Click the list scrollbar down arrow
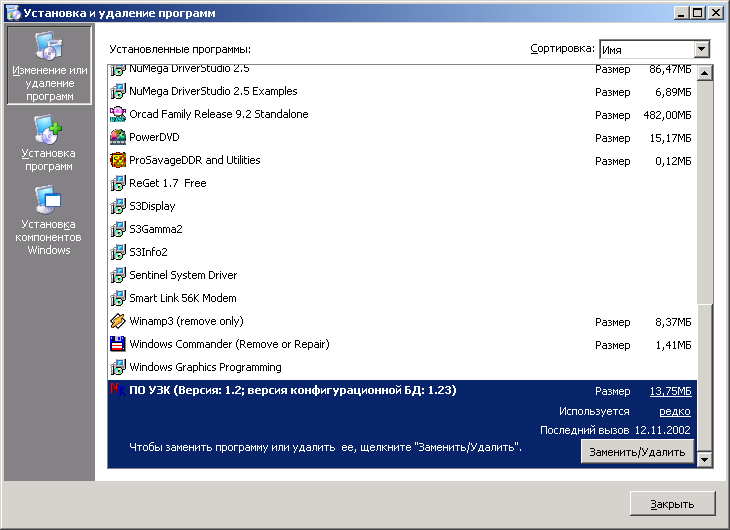 [x=705, y=460]
